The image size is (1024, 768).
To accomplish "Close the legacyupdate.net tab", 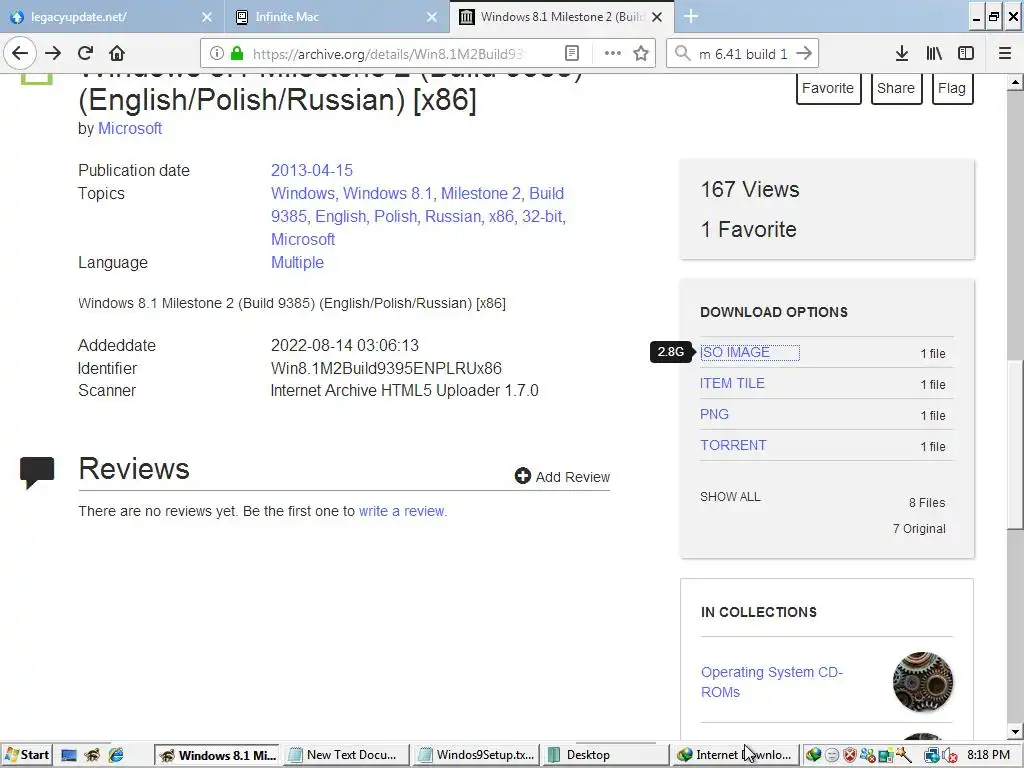I will coord(207,17).
